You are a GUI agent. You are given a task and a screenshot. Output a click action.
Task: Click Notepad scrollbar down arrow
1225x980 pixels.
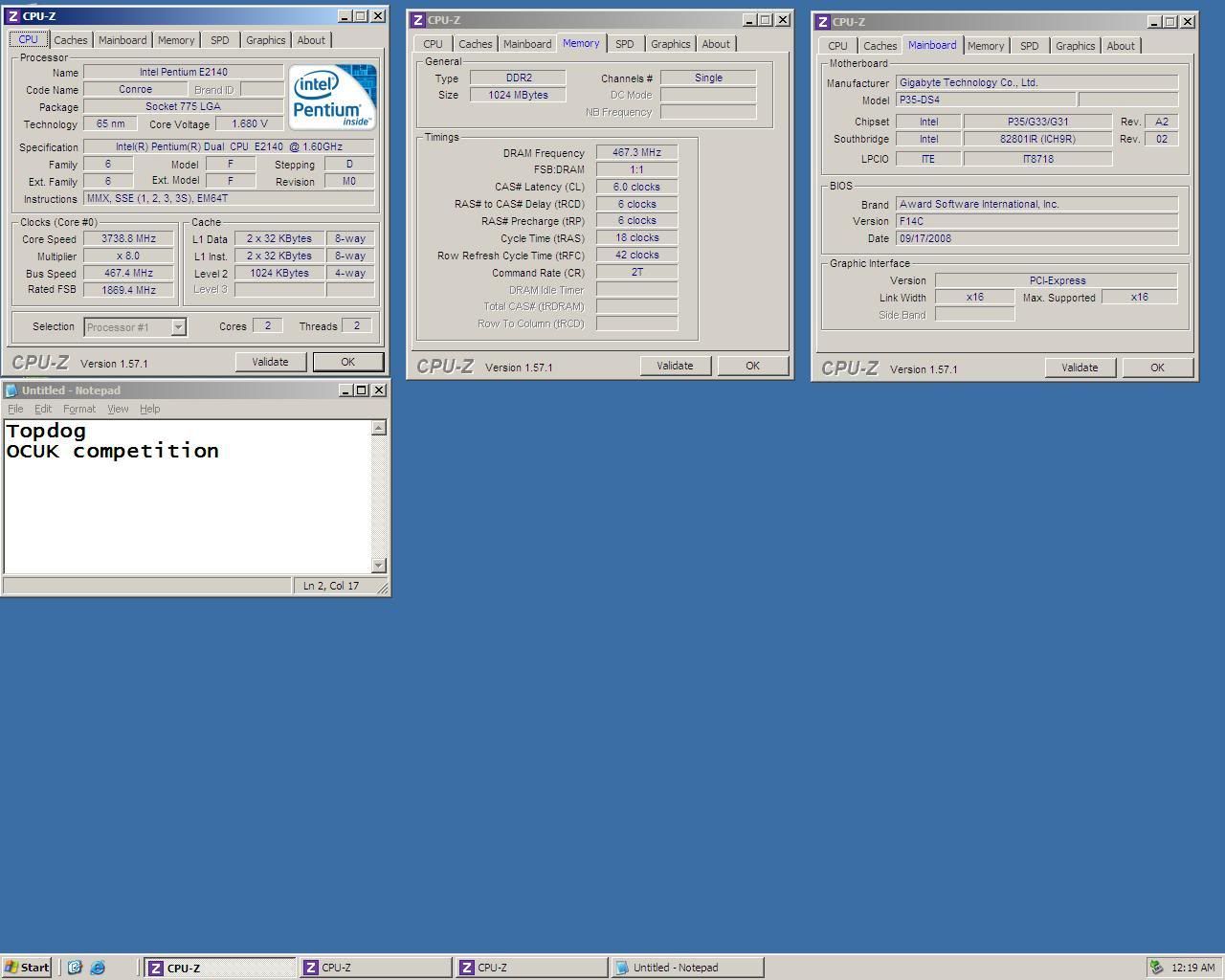[379, 566]
